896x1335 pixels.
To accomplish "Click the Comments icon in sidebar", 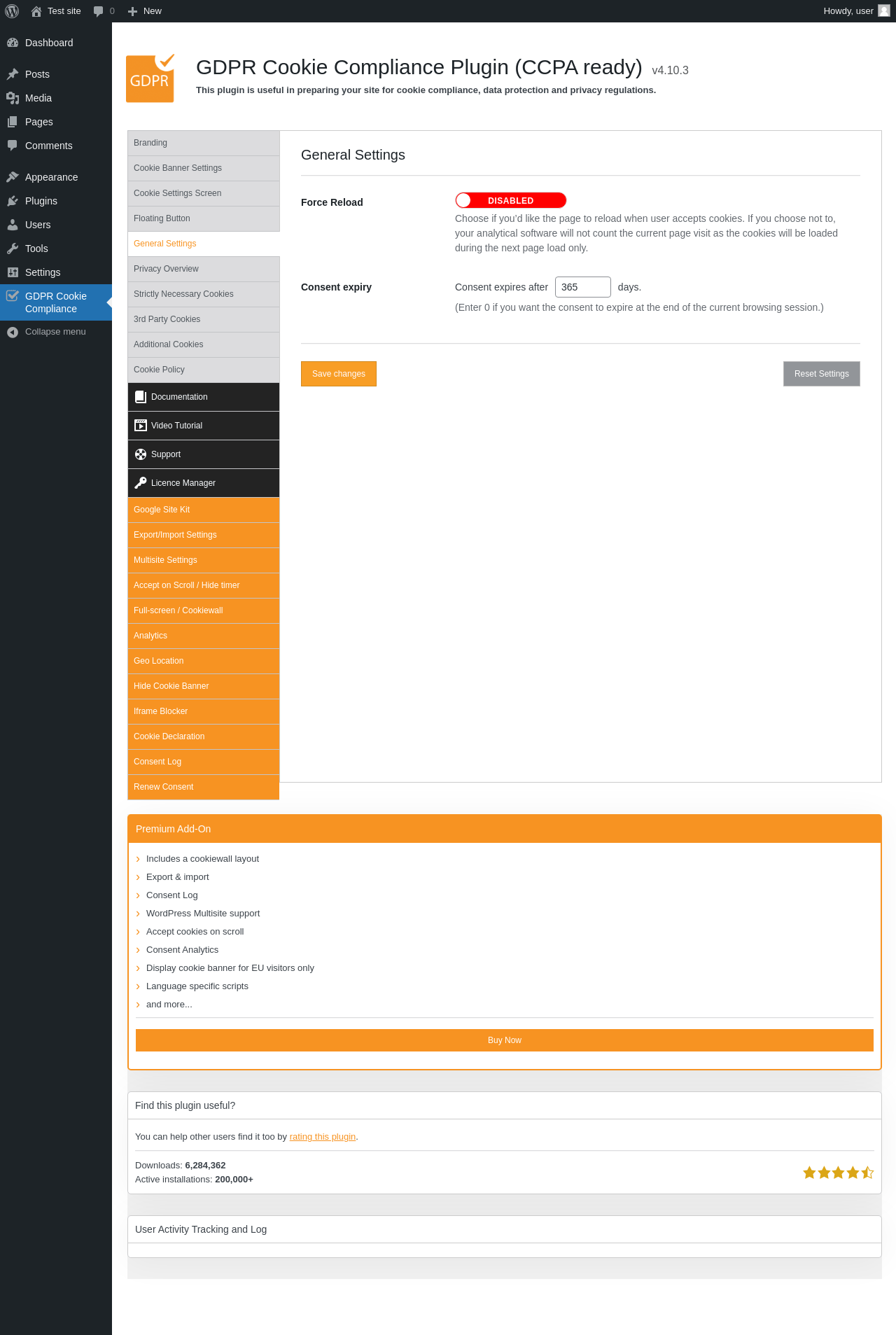I will (13, 146).
